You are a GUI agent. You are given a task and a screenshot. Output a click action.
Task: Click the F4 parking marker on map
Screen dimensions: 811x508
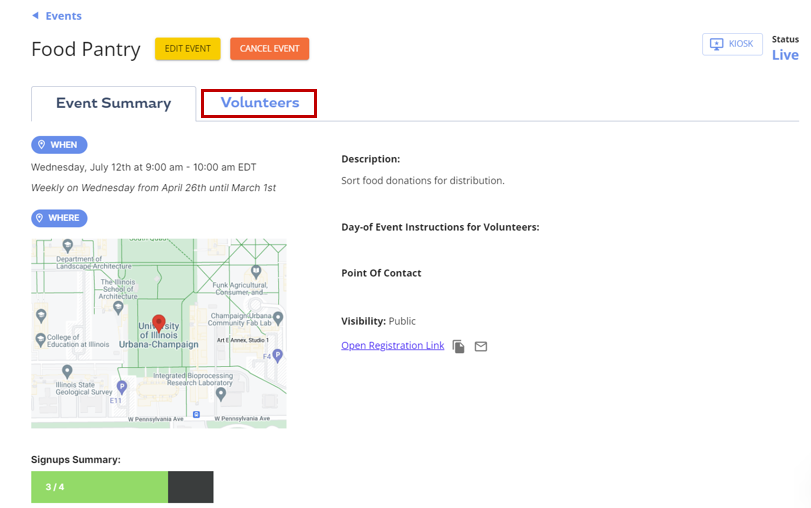(x=279, y=355)
